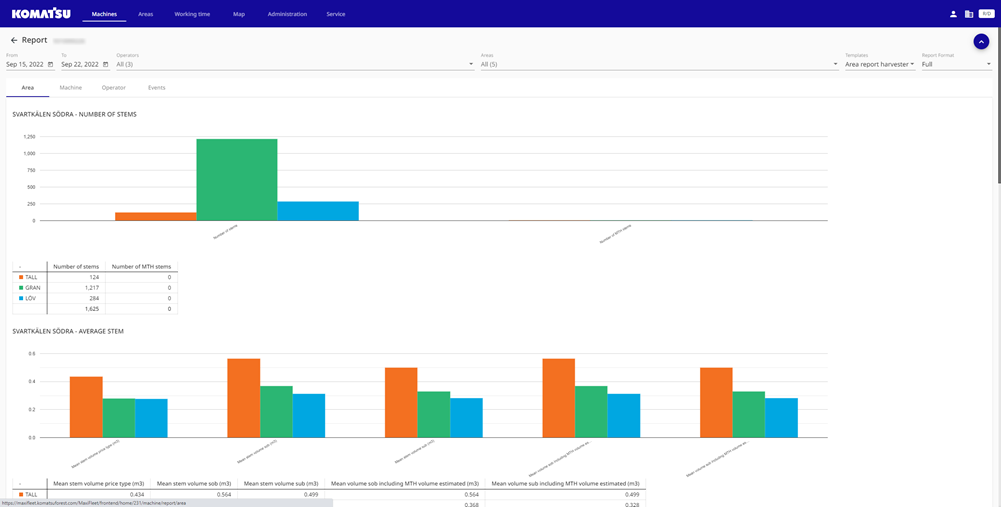Collapse filters with round chevron-up button
Screen dimensions: 1001x507
point(981,42)
